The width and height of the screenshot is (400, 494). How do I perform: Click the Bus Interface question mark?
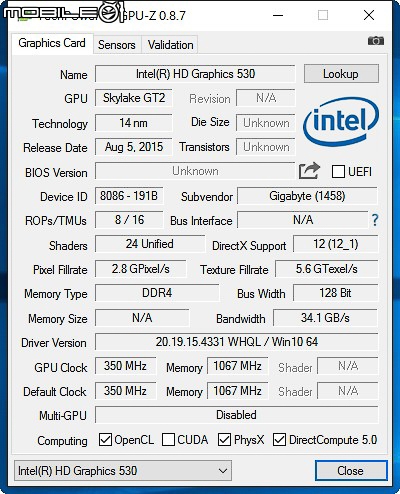pyautogui.click(x=375, y=220)
